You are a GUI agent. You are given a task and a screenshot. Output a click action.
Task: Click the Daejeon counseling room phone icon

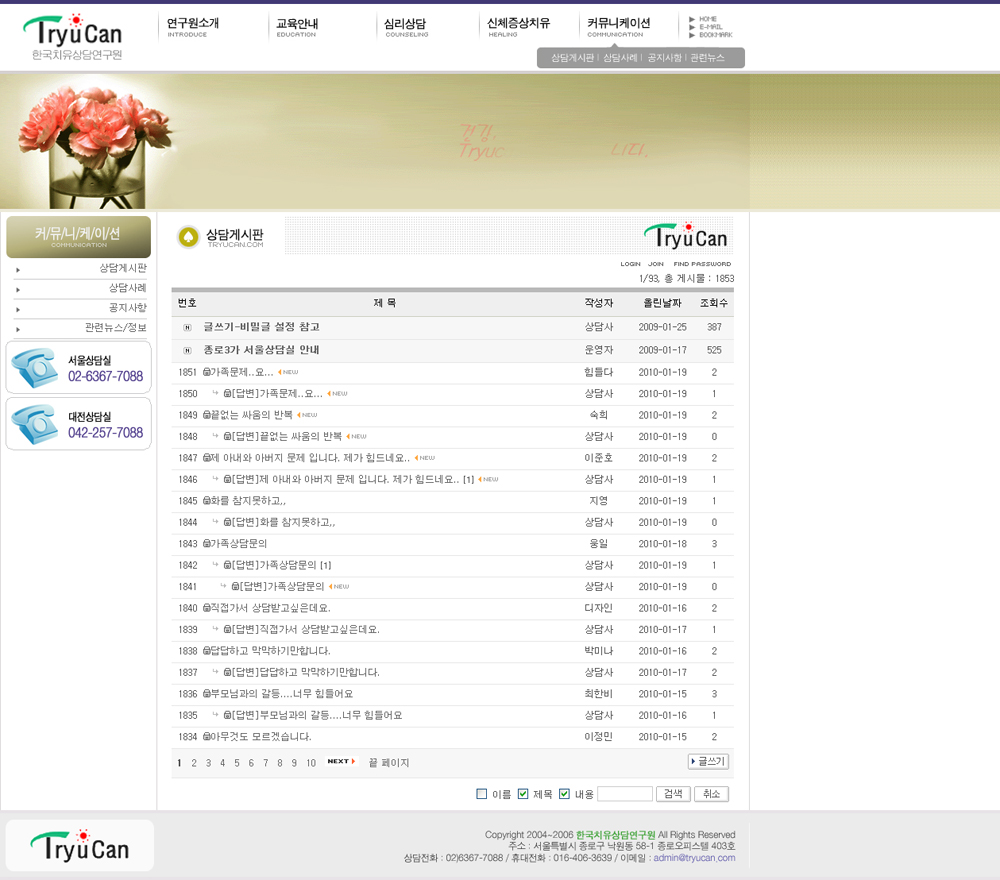pos(35,424)
